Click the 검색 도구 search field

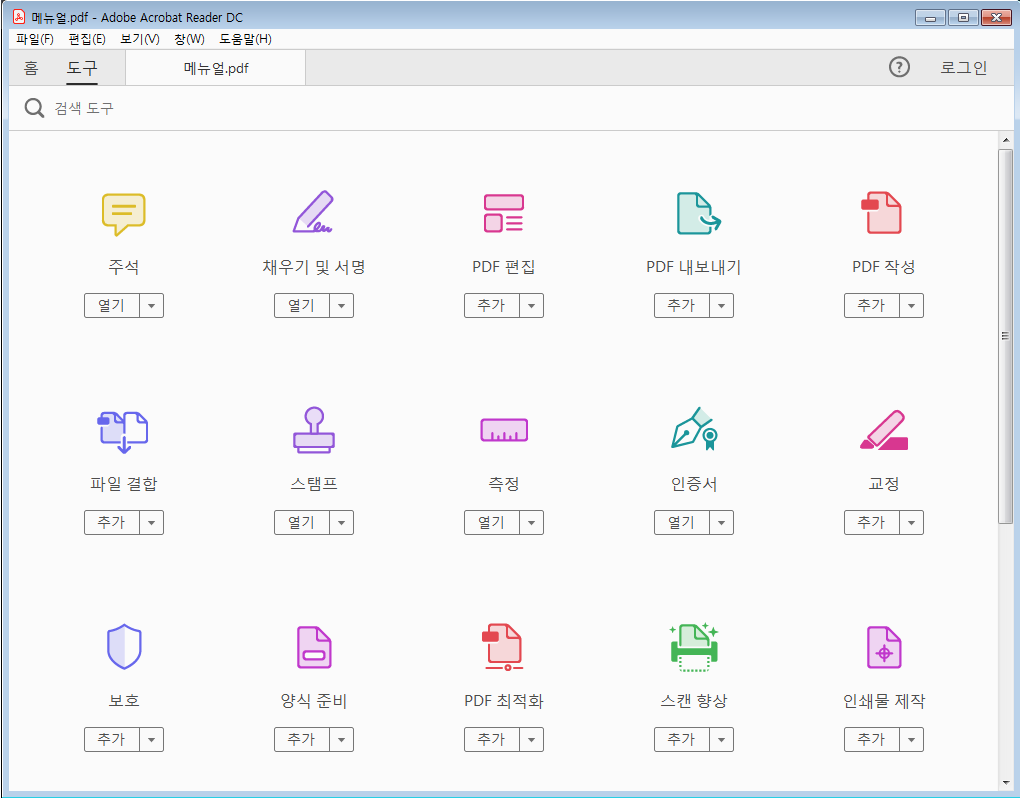tap(511, 108)
